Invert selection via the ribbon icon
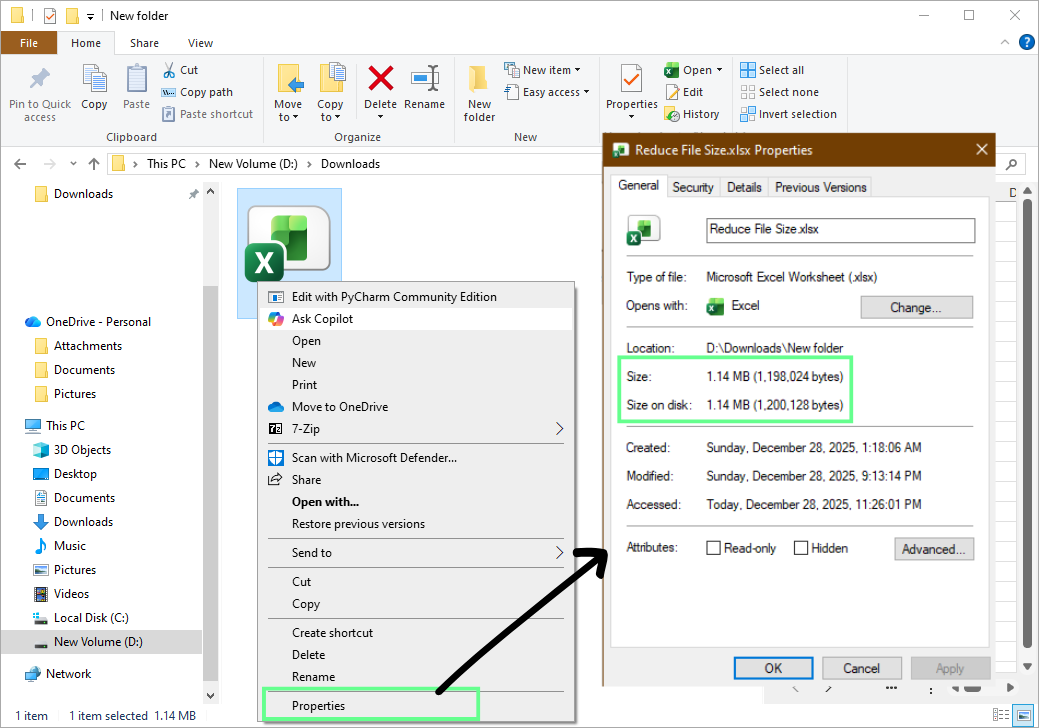 point(789,114)
